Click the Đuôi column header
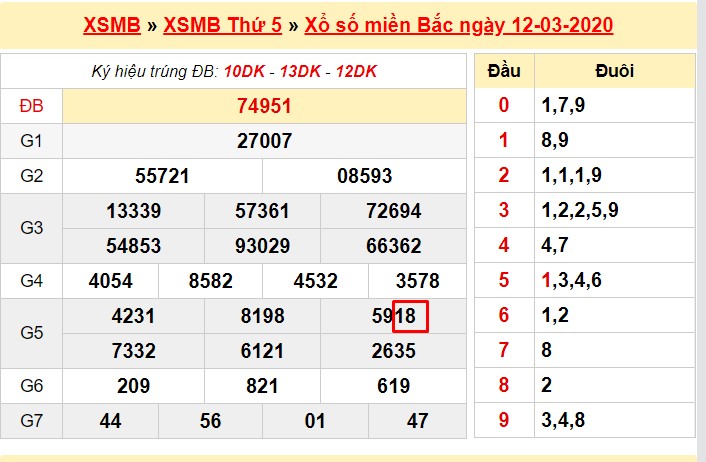 (x=613, y=71)
